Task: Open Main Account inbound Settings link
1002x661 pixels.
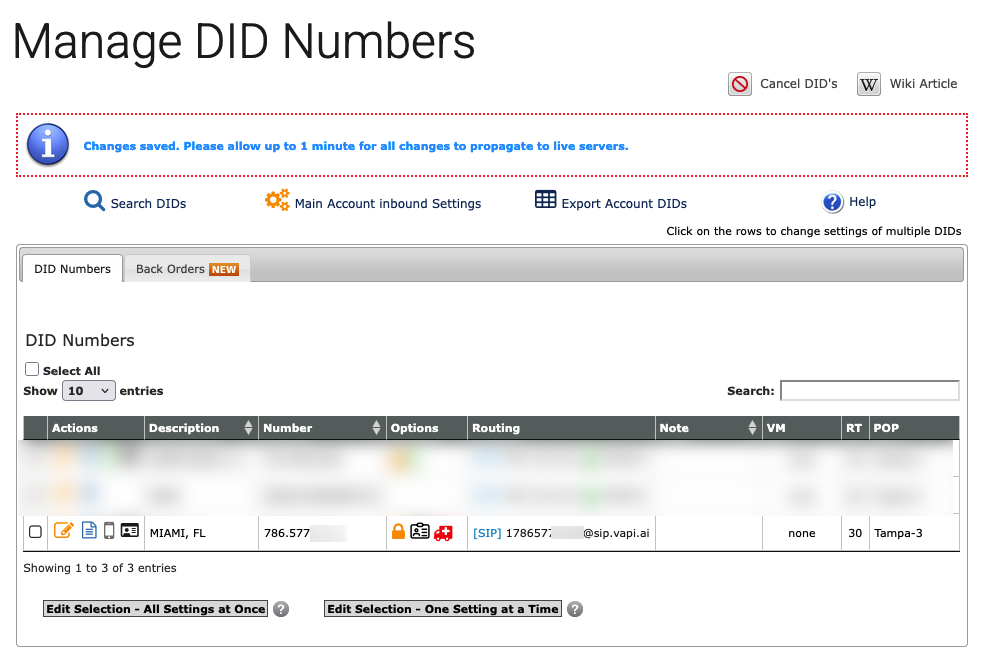Action: click(x=387, y=203)
